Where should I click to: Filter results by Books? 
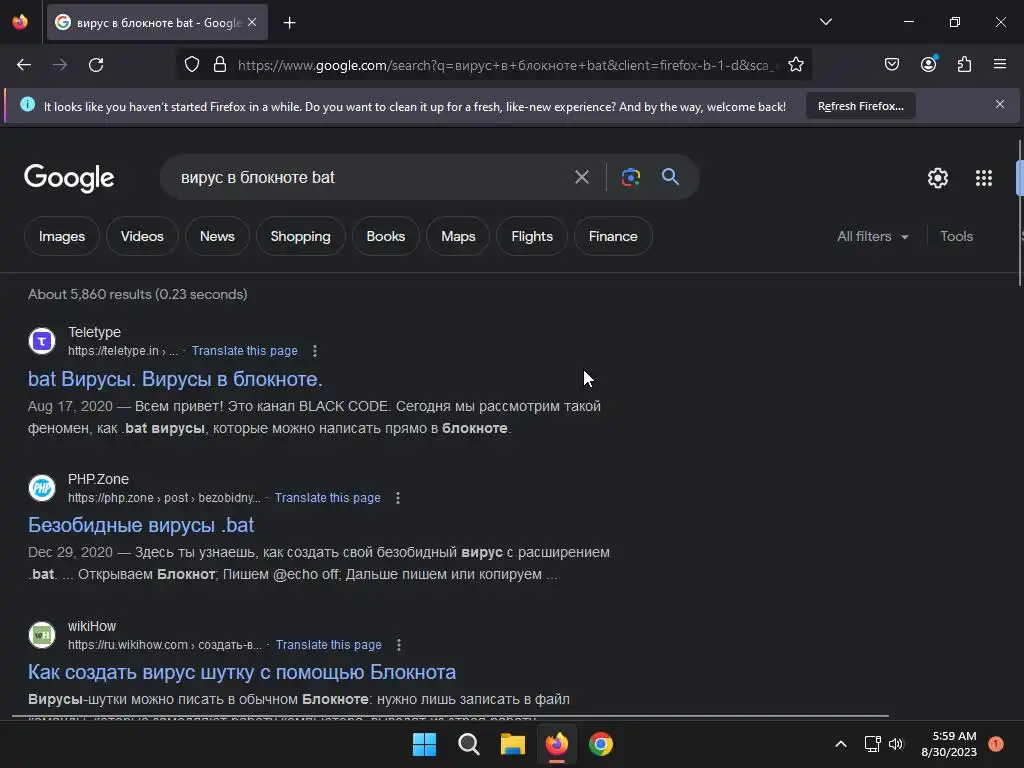click(385, 236)
